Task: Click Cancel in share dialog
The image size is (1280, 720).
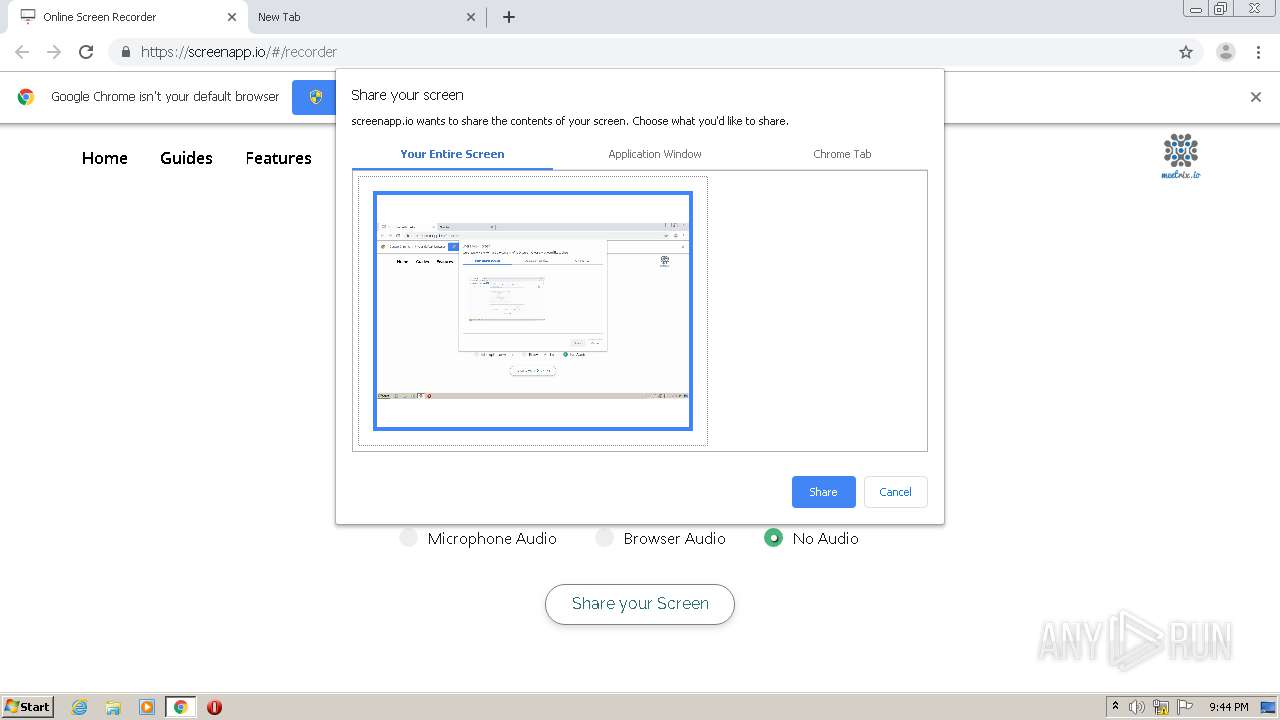Action: (895, 492)
